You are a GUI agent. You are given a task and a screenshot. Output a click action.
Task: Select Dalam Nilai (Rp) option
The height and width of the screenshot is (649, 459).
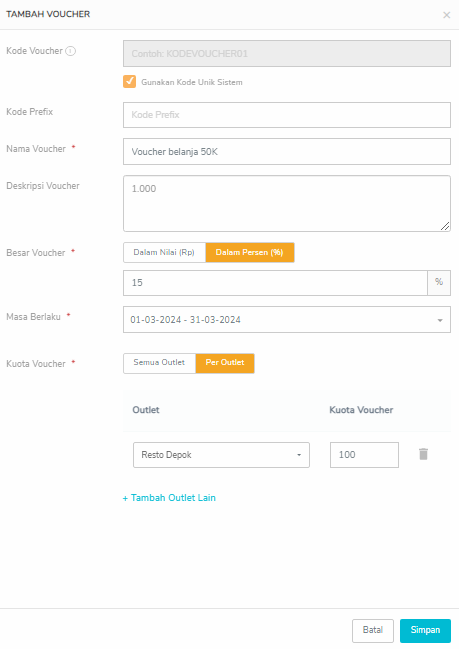164,252
